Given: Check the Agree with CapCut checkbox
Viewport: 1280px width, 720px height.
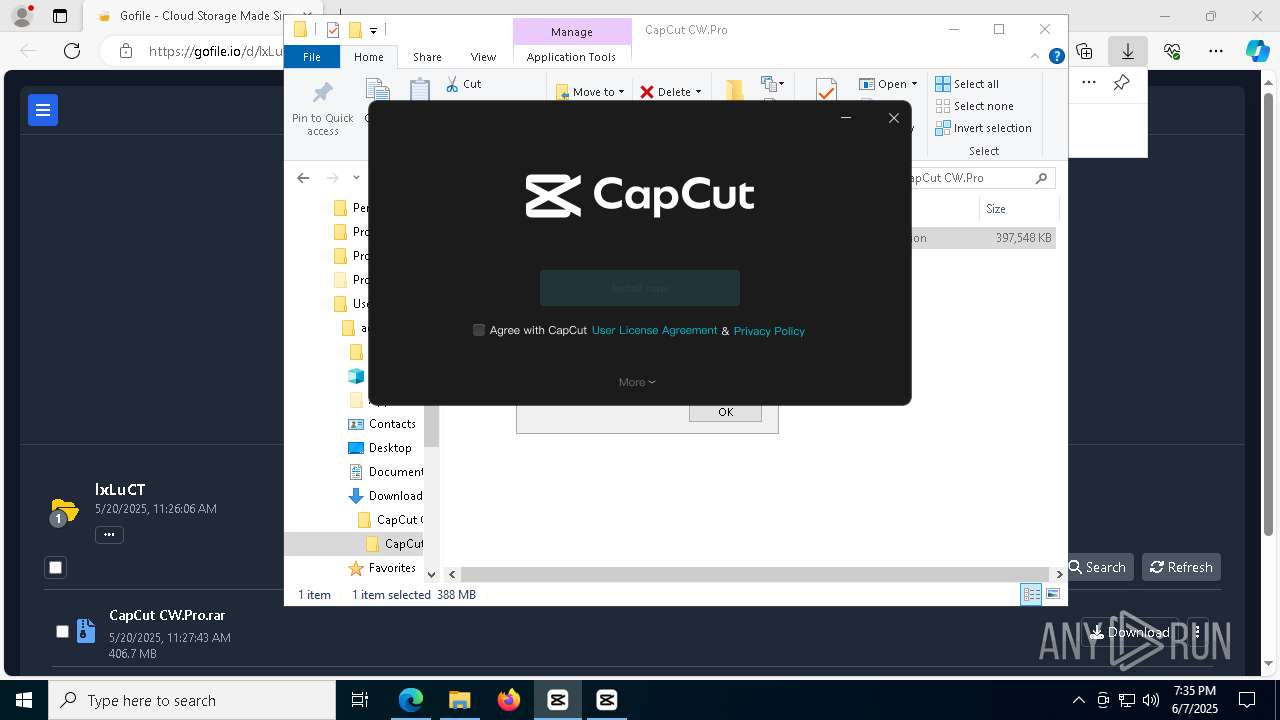Looking at the screenshot, I should point(479,330).
